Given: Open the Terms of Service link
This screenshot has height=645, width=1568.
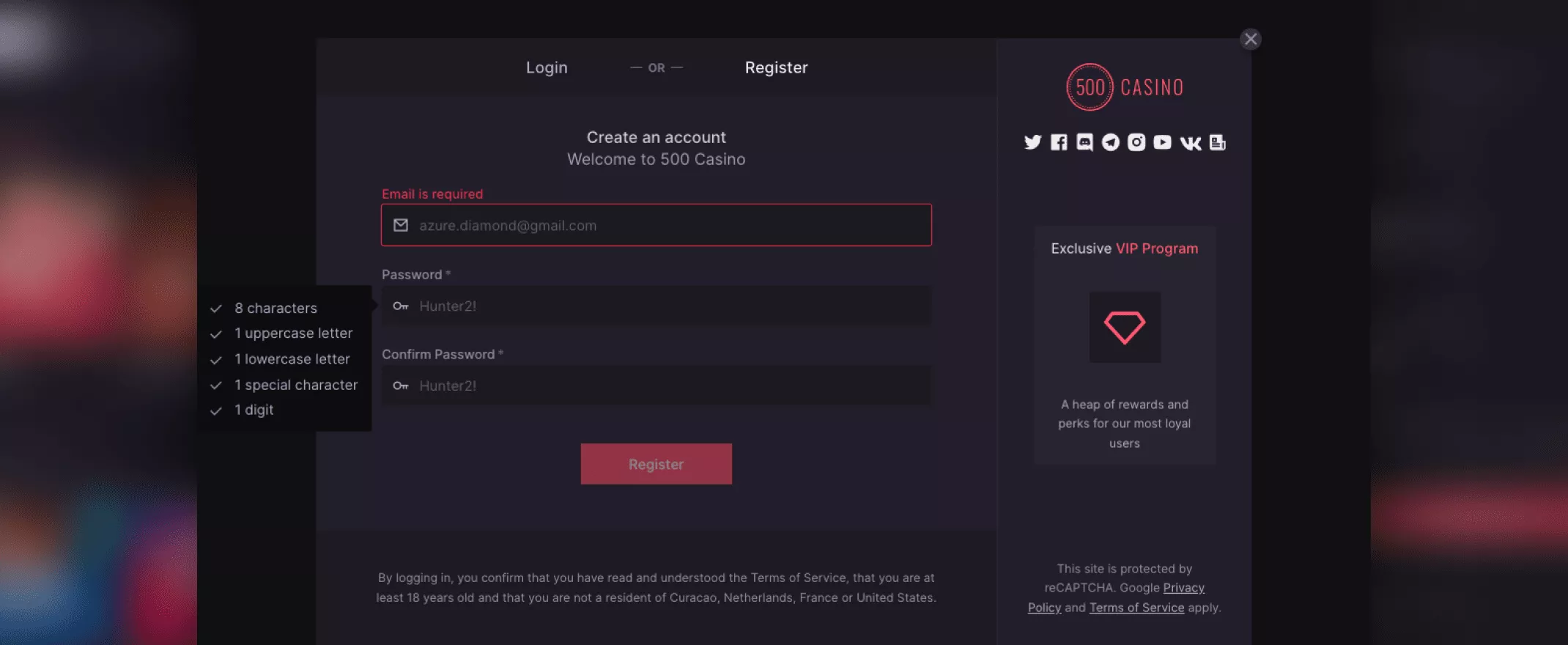Looking at the screenshot, I should (x=1136, y=608).
